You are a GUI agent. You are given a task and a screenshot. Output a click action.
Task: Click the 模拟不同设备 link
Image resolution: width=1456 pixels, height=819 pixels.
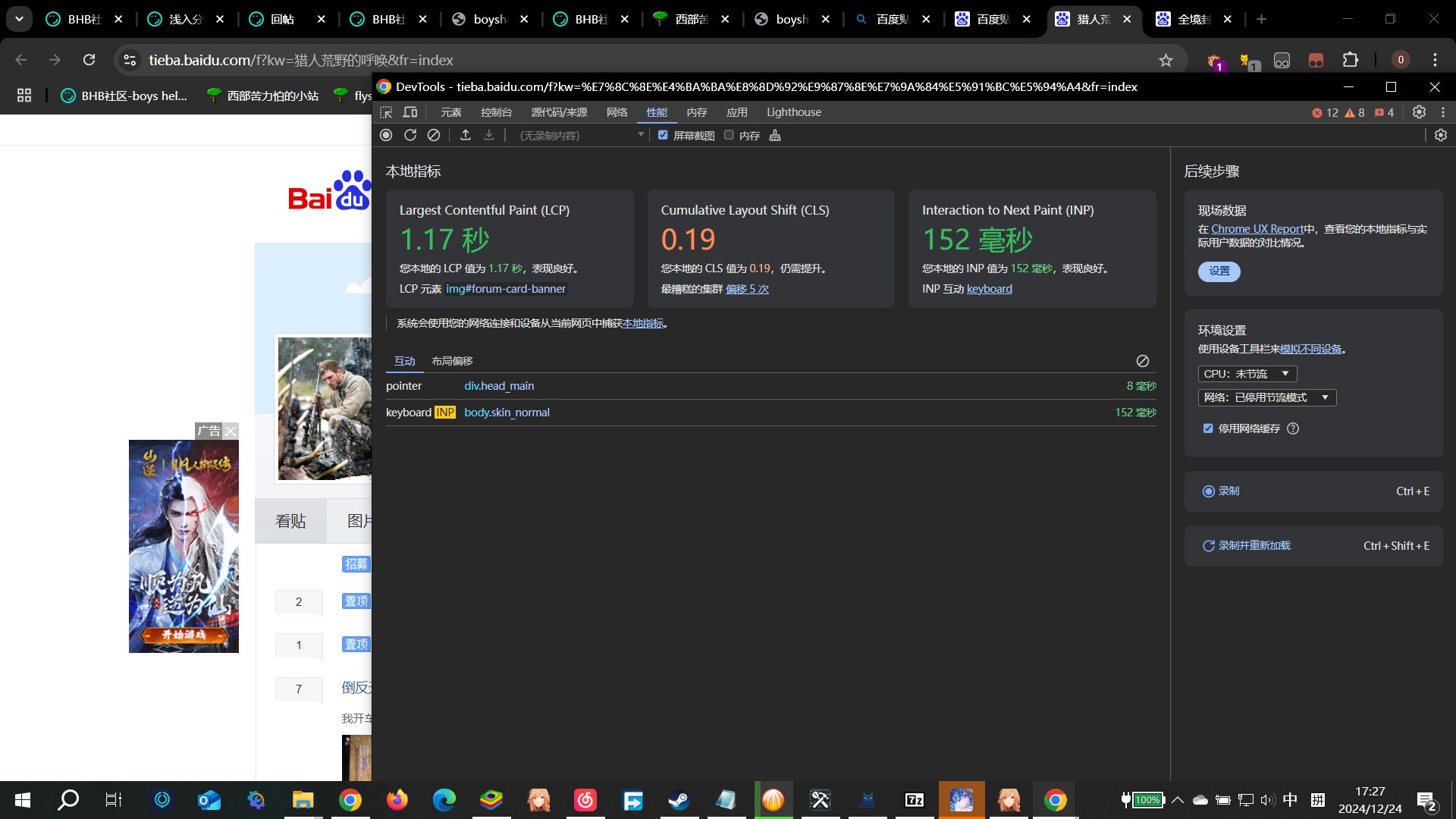(1310, 350)
